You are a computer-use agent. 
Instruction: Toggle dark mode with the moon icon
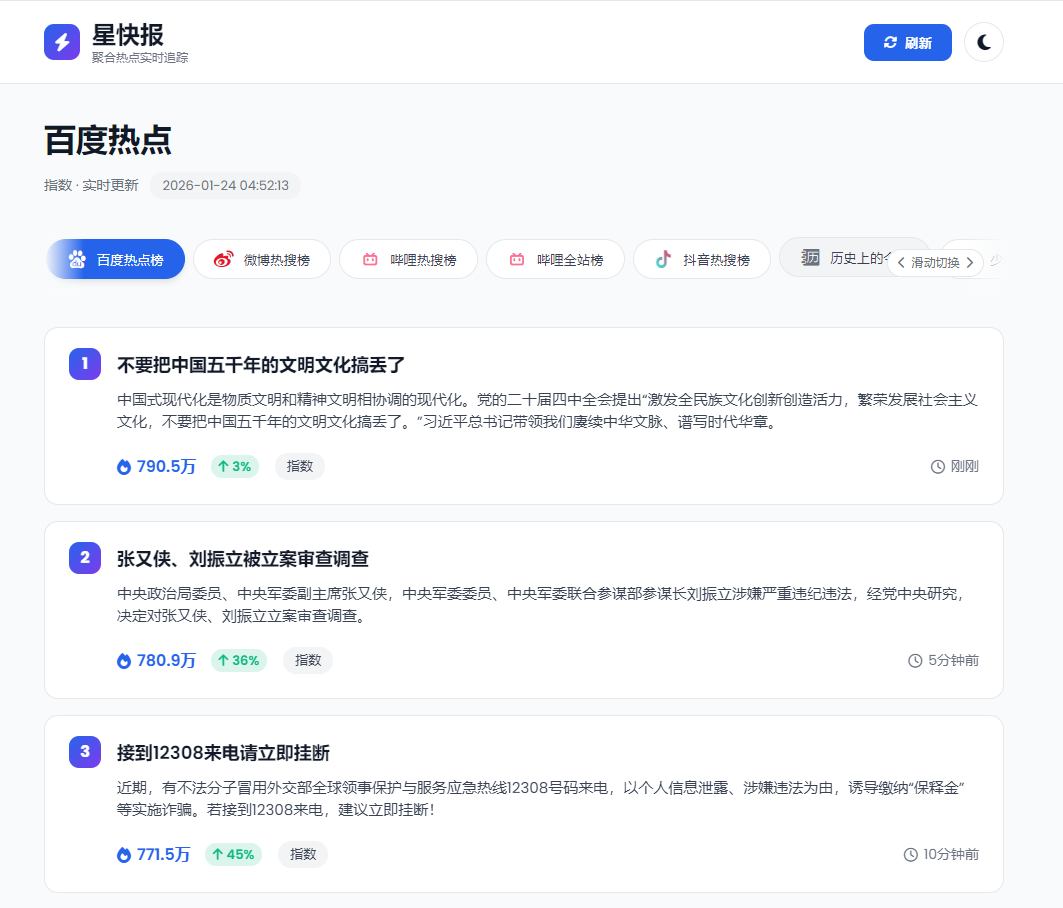(x=983, y=42)
